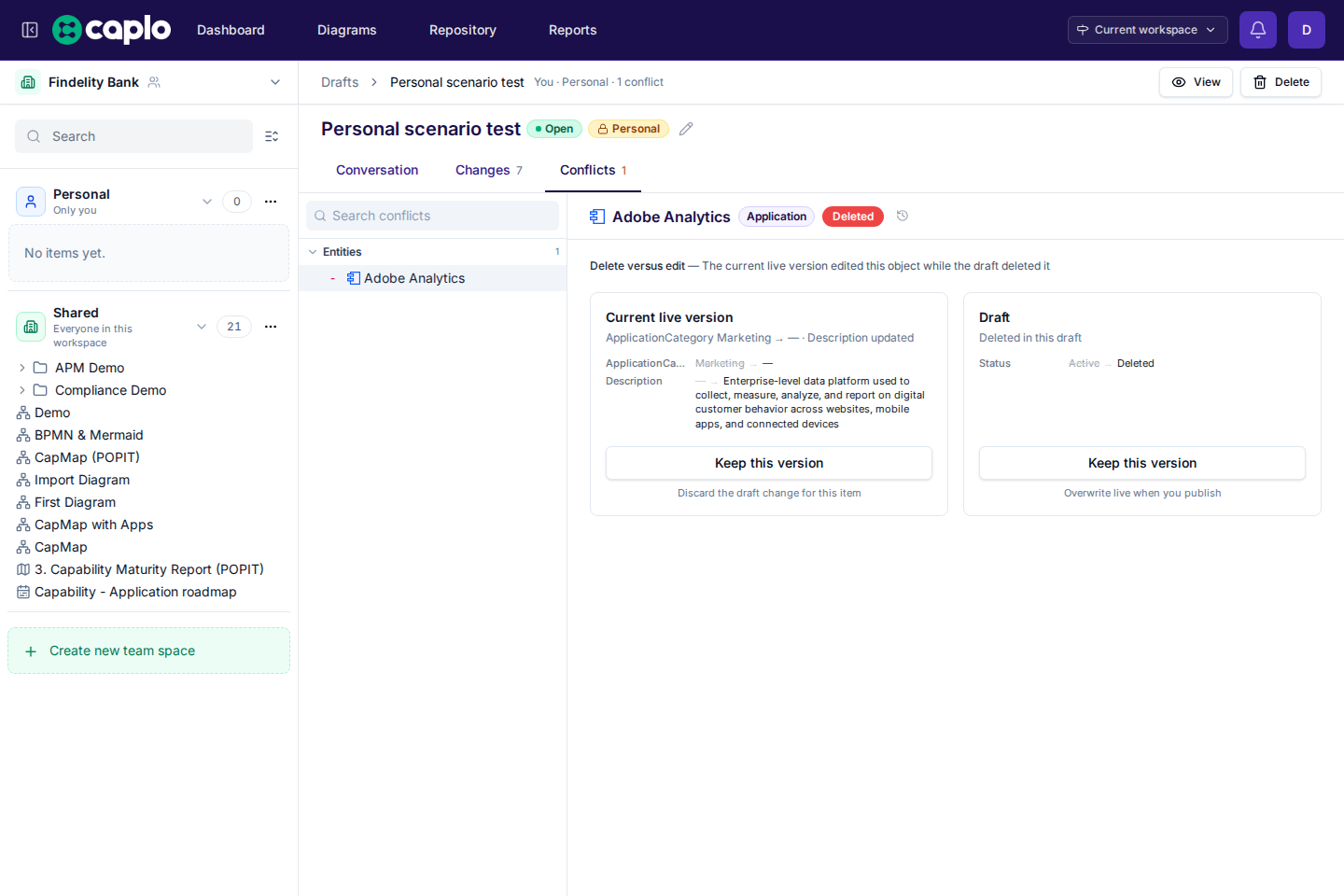Click Findelity Bank workspace icon
The height and width of the screenshot is (896, 1344).
(28, 82)
